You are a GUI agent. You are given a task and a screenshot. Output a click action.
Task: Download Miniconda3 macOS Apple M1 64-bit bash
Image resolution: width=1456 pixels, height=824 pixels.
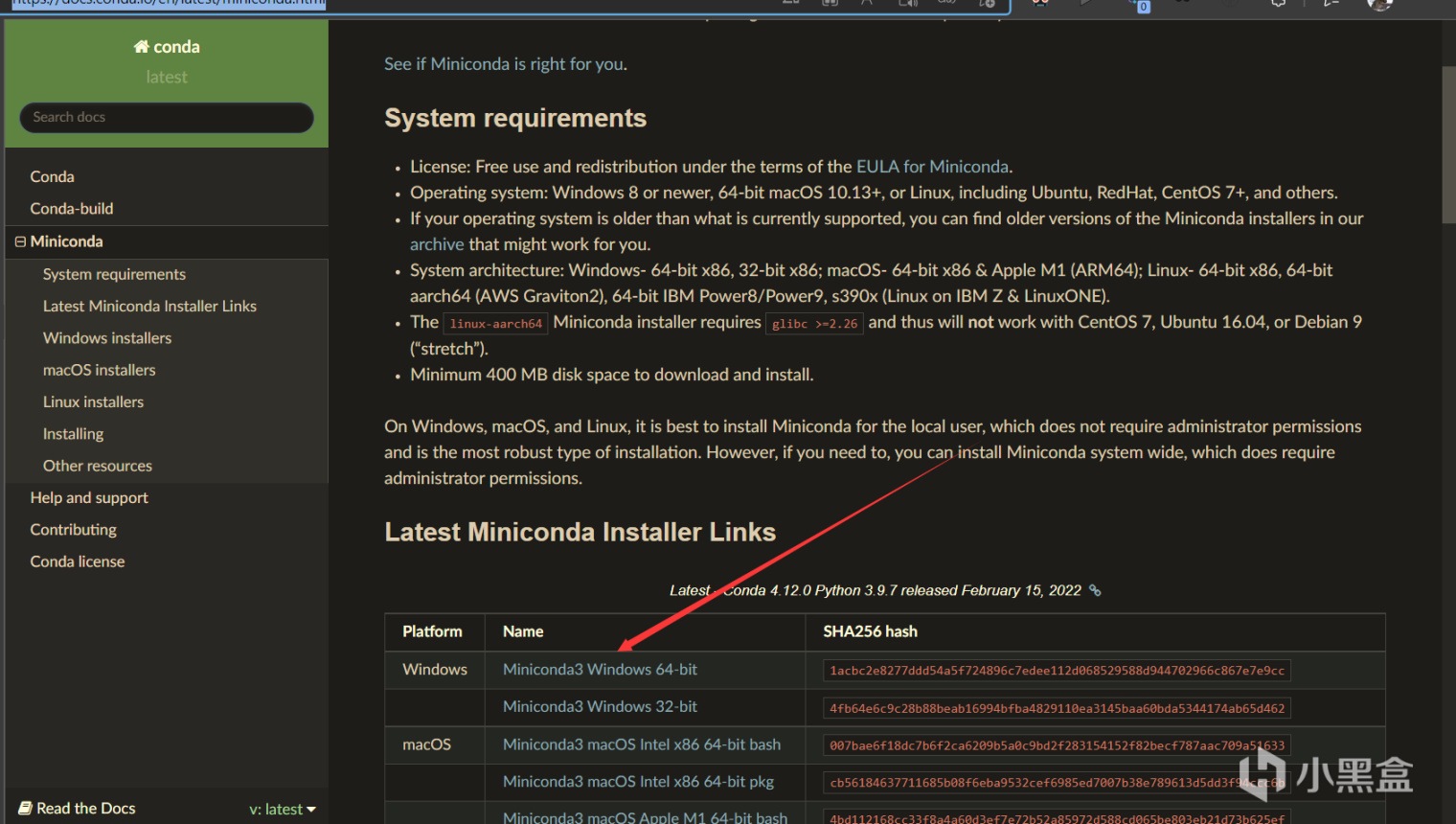645,817
